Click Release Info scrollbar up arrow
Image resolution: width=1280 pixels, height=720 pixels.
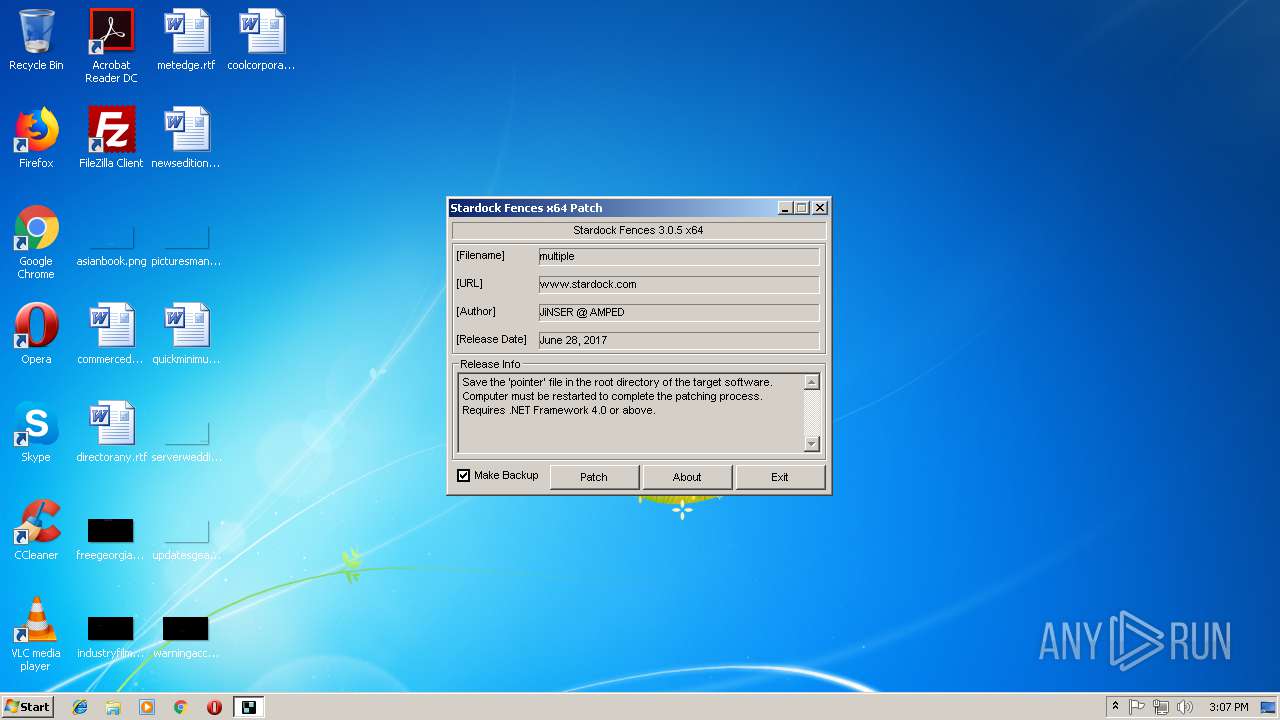click(812, 382)
